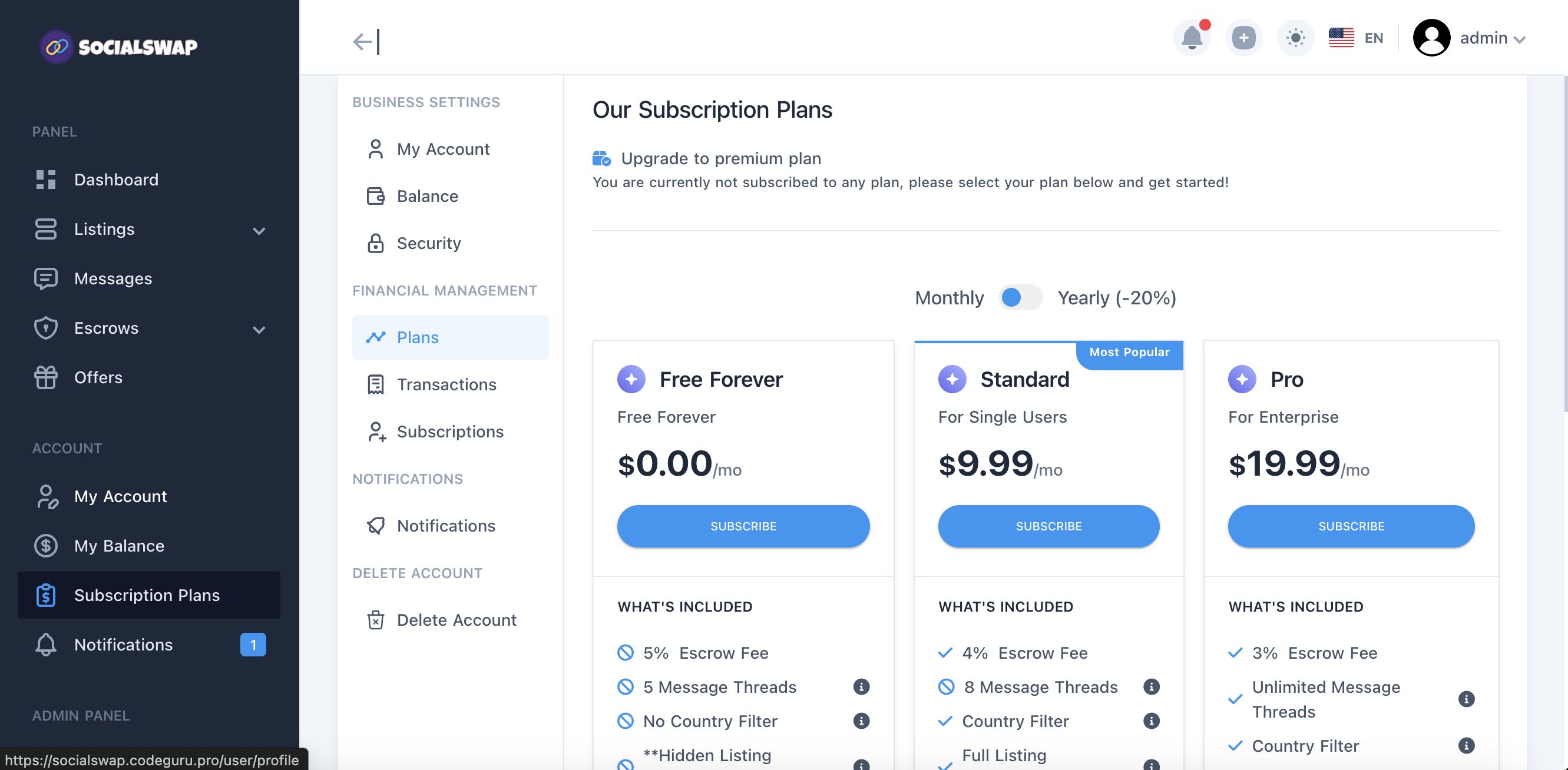Click info icon beside No Country Filter
The image size is (1568, 770).
click(x=861, y=721)
